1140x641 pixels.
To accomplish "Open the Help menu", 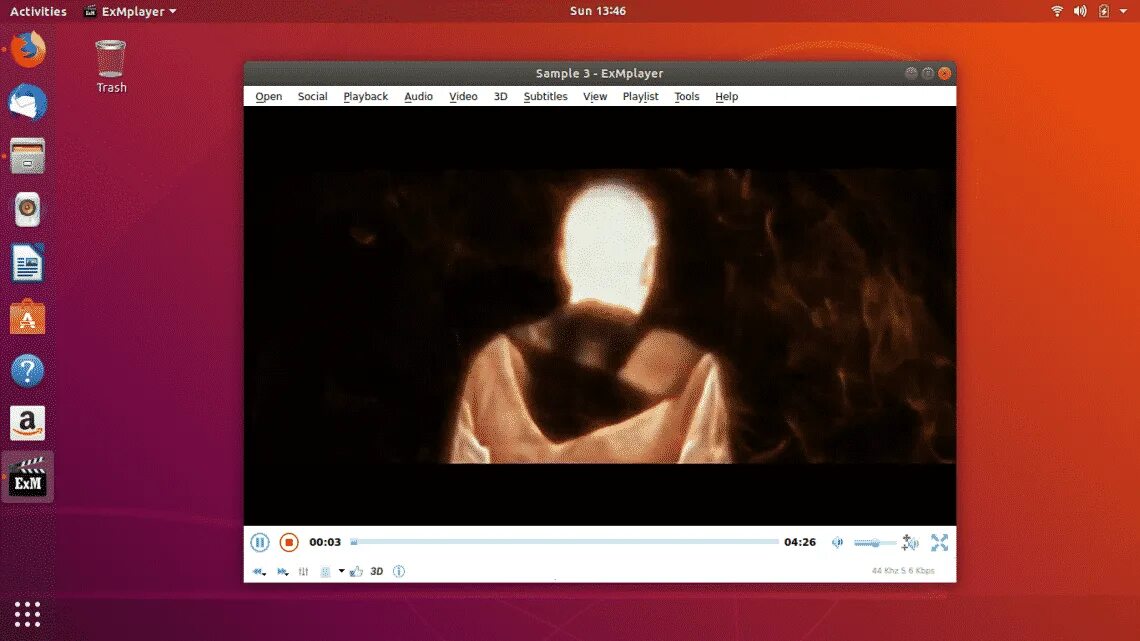I will (726, 96).
